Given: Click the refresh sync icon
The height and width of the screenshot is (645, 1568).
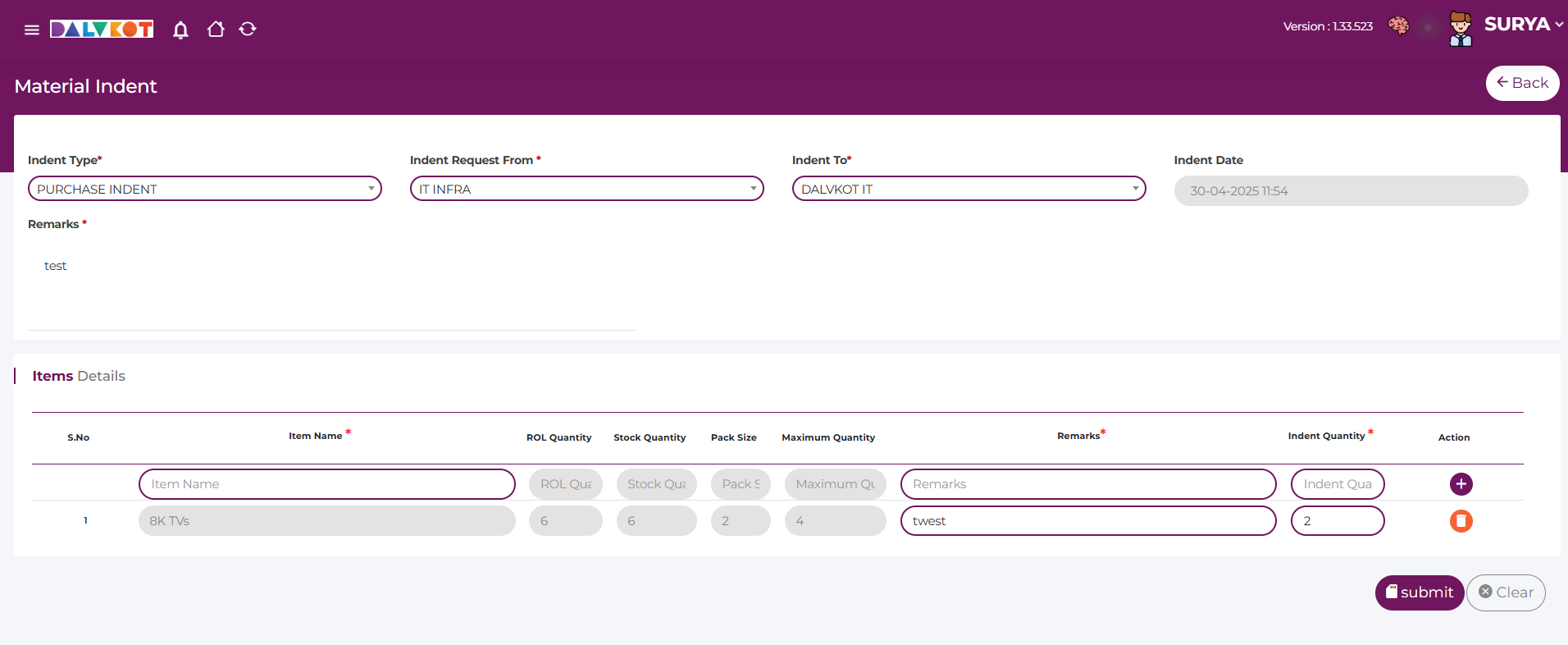Looking at the screenshot, I should 248,30.
